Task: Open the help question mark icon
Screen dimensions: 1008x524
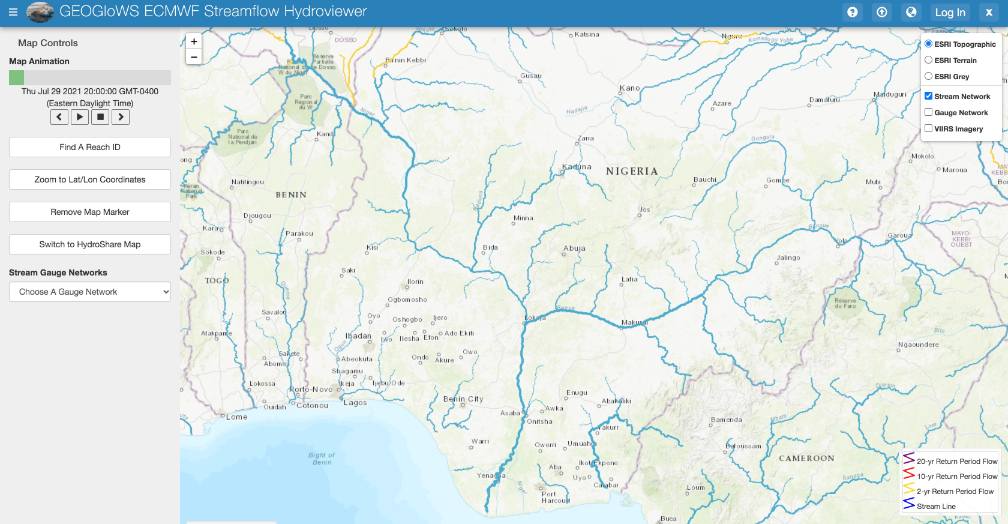Action: tap(853, 12)
